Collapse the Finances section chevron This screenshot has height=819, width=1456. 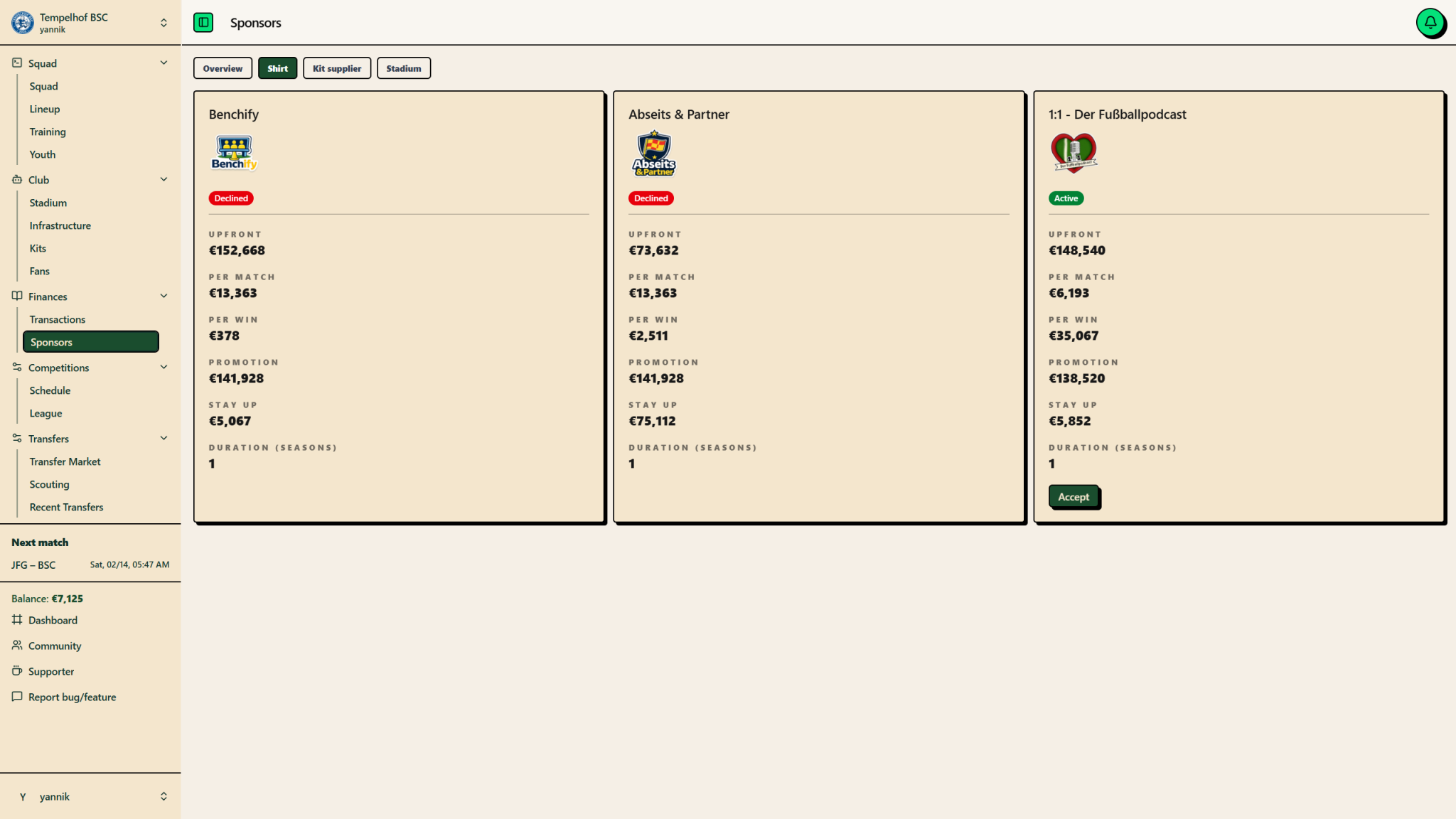(164, 296)
